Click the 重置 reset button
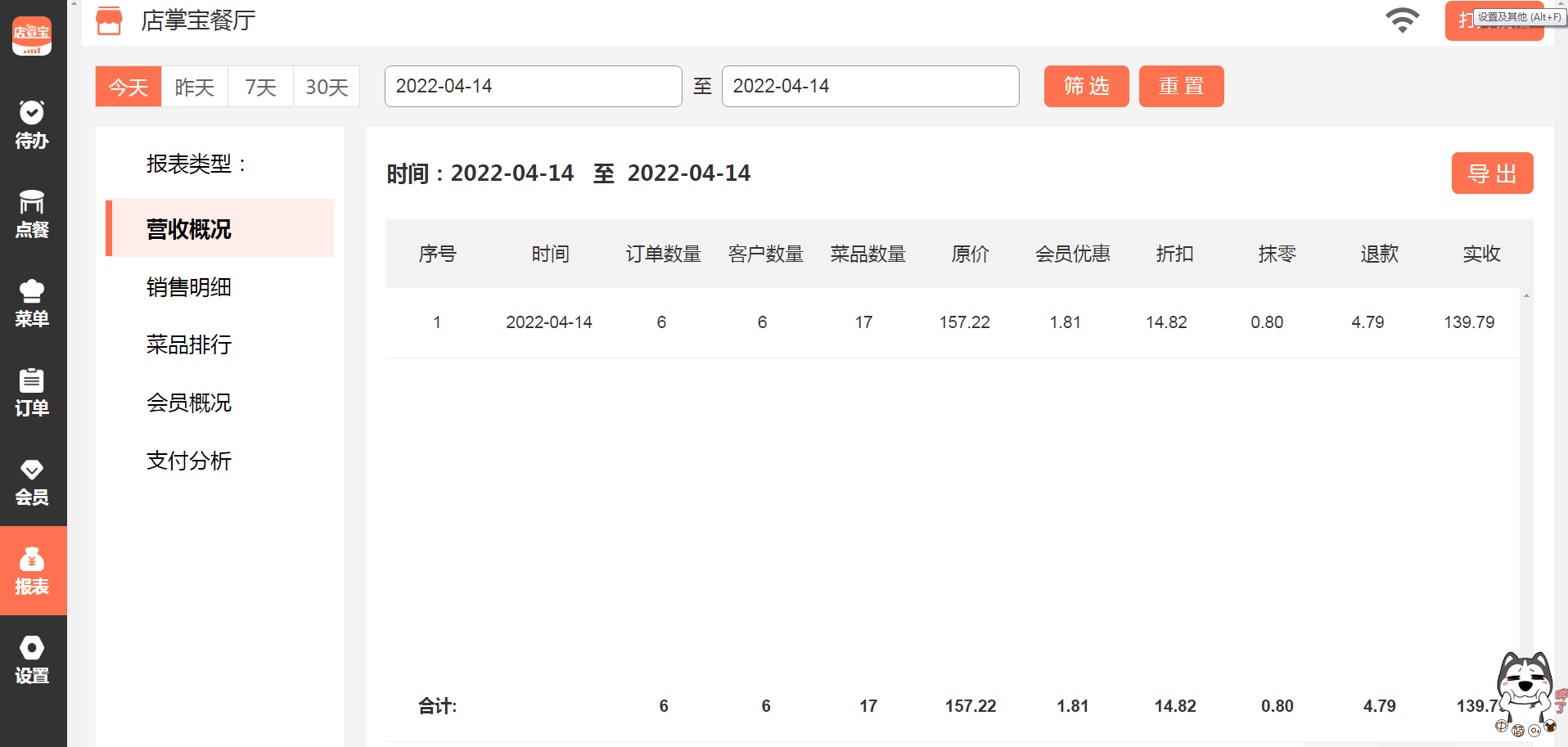This screenshot has width=1568, height=747. click(x=1181, y=86)
